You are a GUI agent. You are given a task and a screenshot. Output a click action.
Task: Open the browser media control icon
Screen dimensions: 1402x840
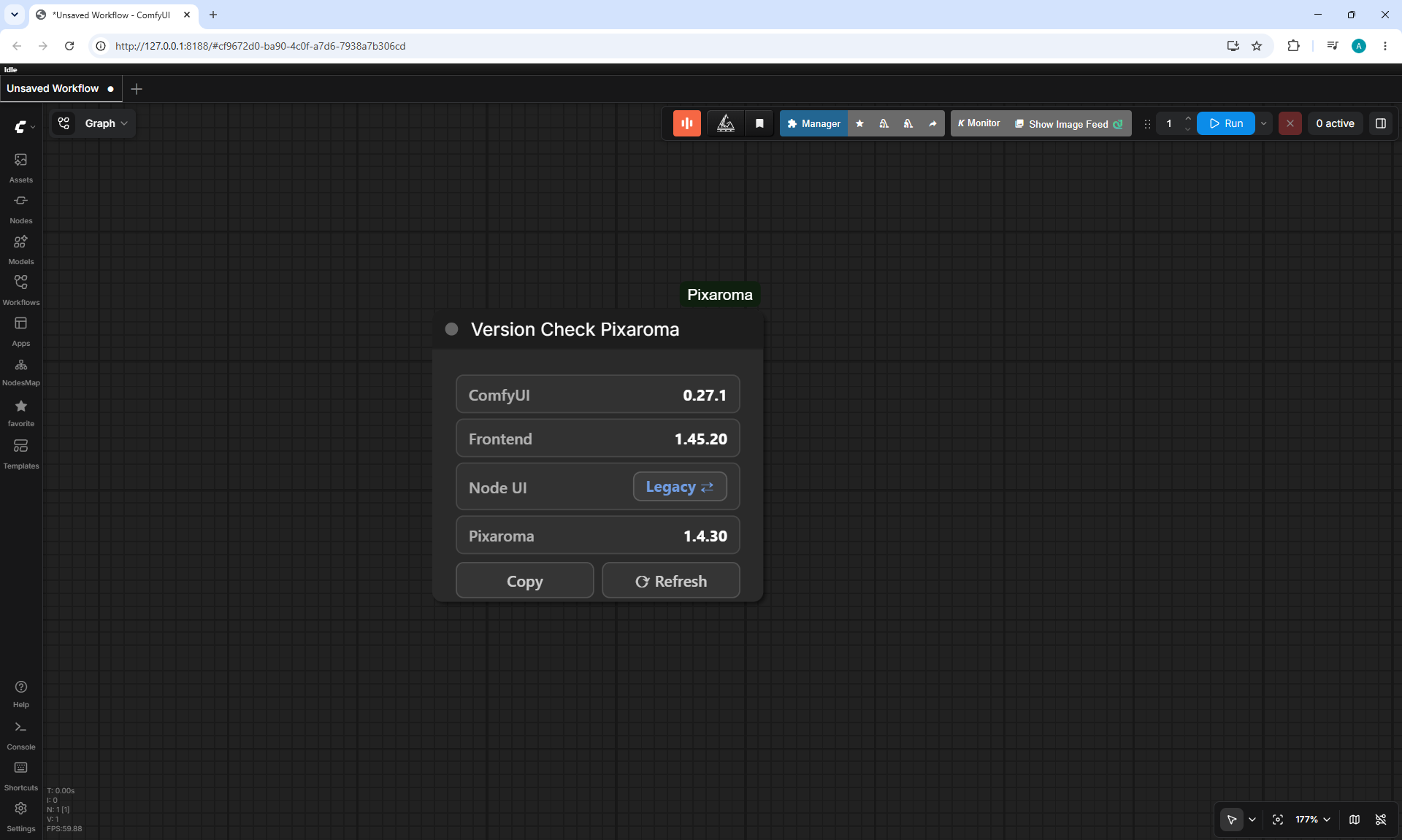tap(1333, 46)
